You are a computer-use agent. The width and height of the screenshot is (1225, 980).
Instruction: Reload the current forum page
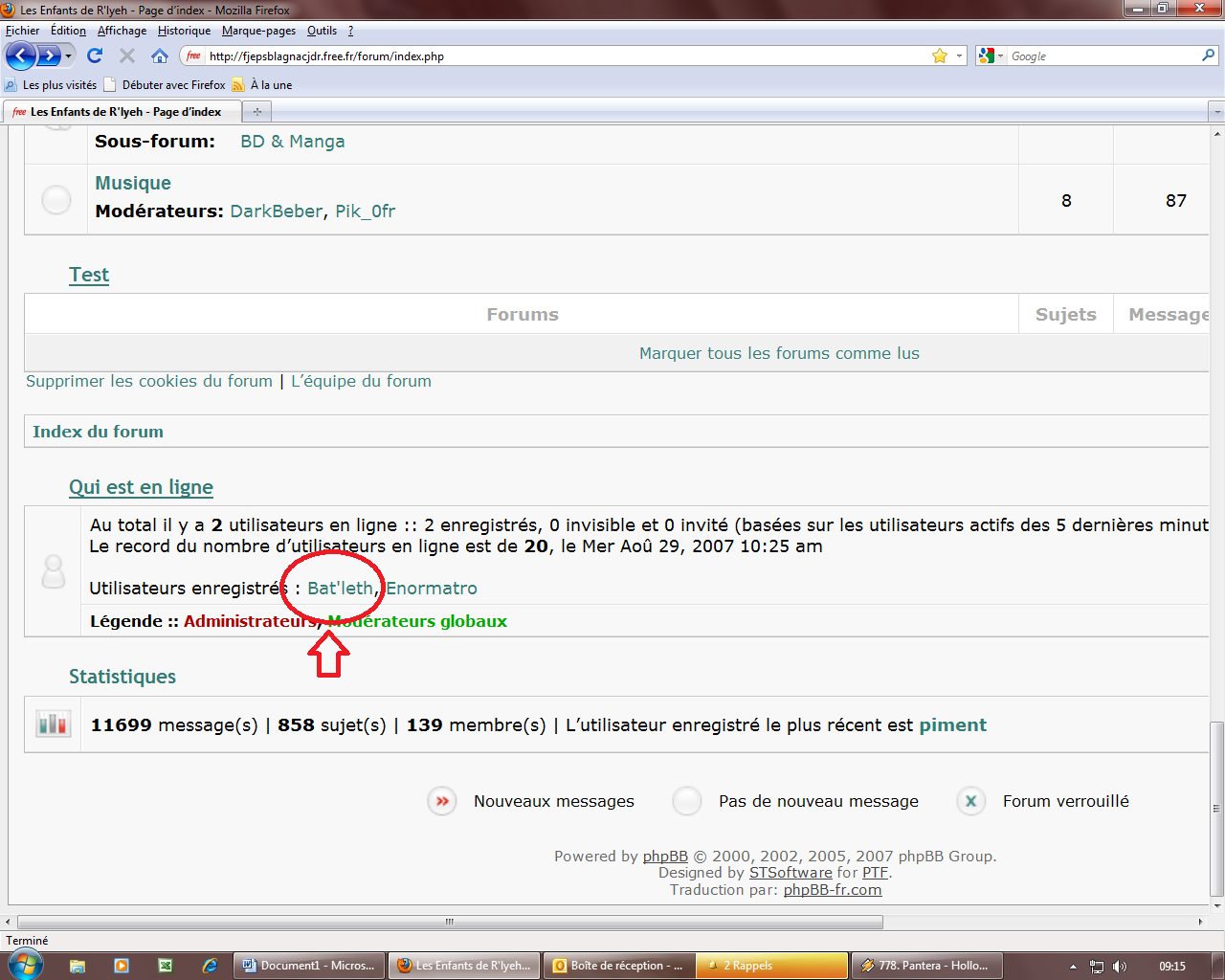(x=95, y=56)
